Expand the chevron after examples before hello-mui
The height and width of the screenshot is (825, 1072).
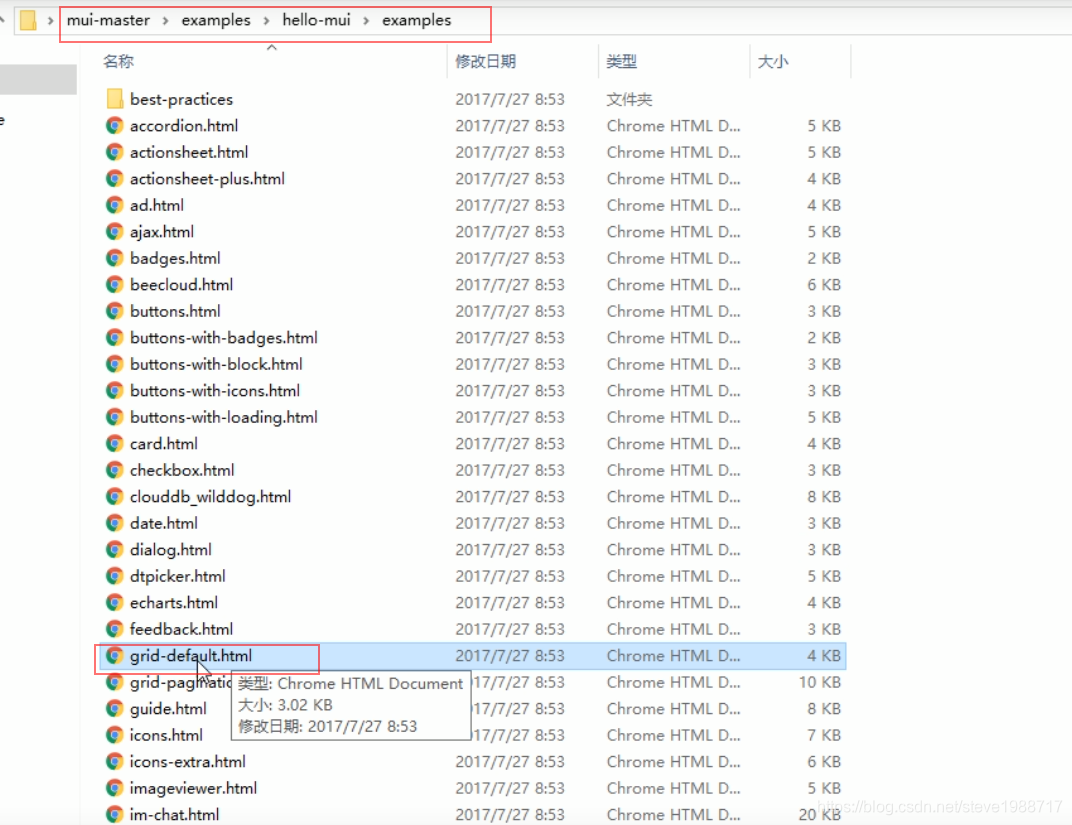[x=266, y=21]
